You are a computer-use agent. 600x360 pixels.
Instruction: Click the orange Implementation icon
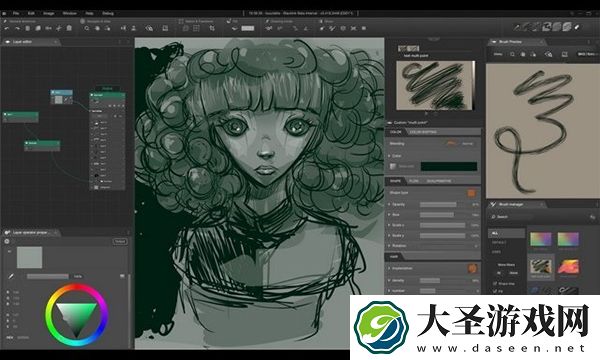(473, 268)
